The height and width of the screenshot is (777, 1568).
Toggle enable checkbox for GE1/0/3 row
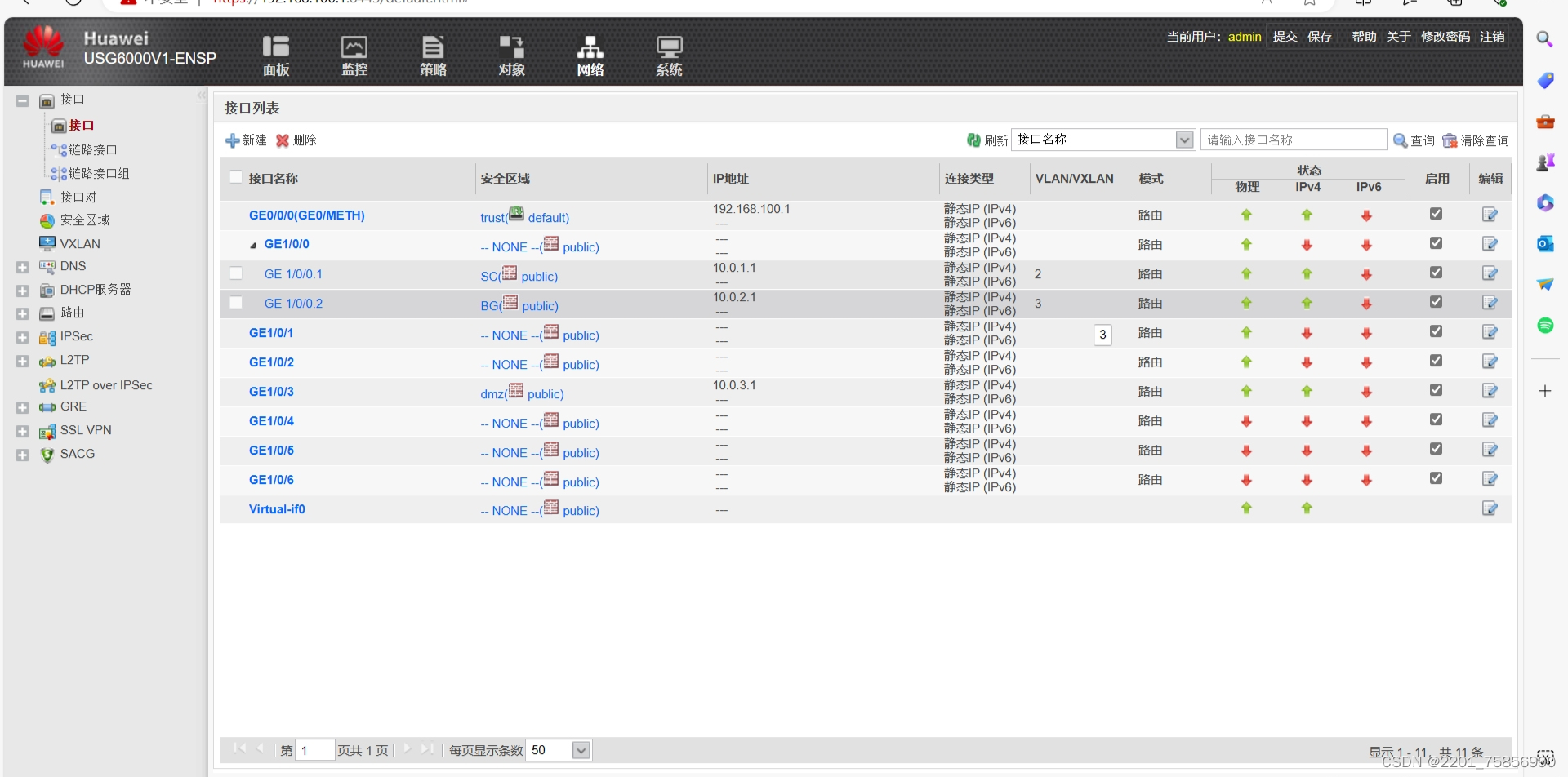tap(1436, 390)
